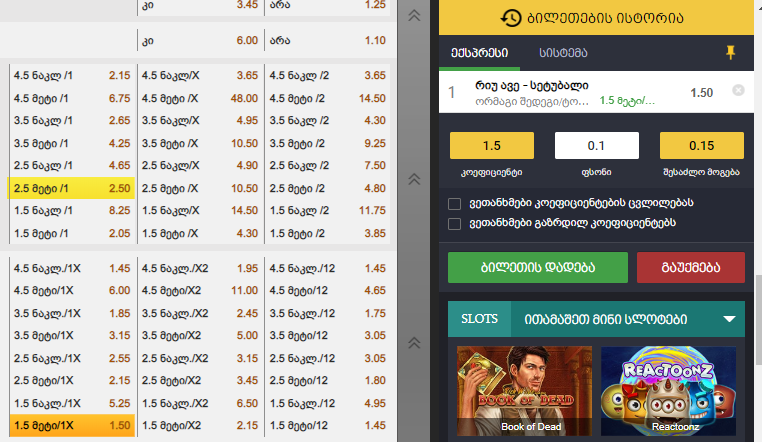
Task: Select 4.5 ნაკლ /2 odds 3.65
Action: tap(328, 76)
